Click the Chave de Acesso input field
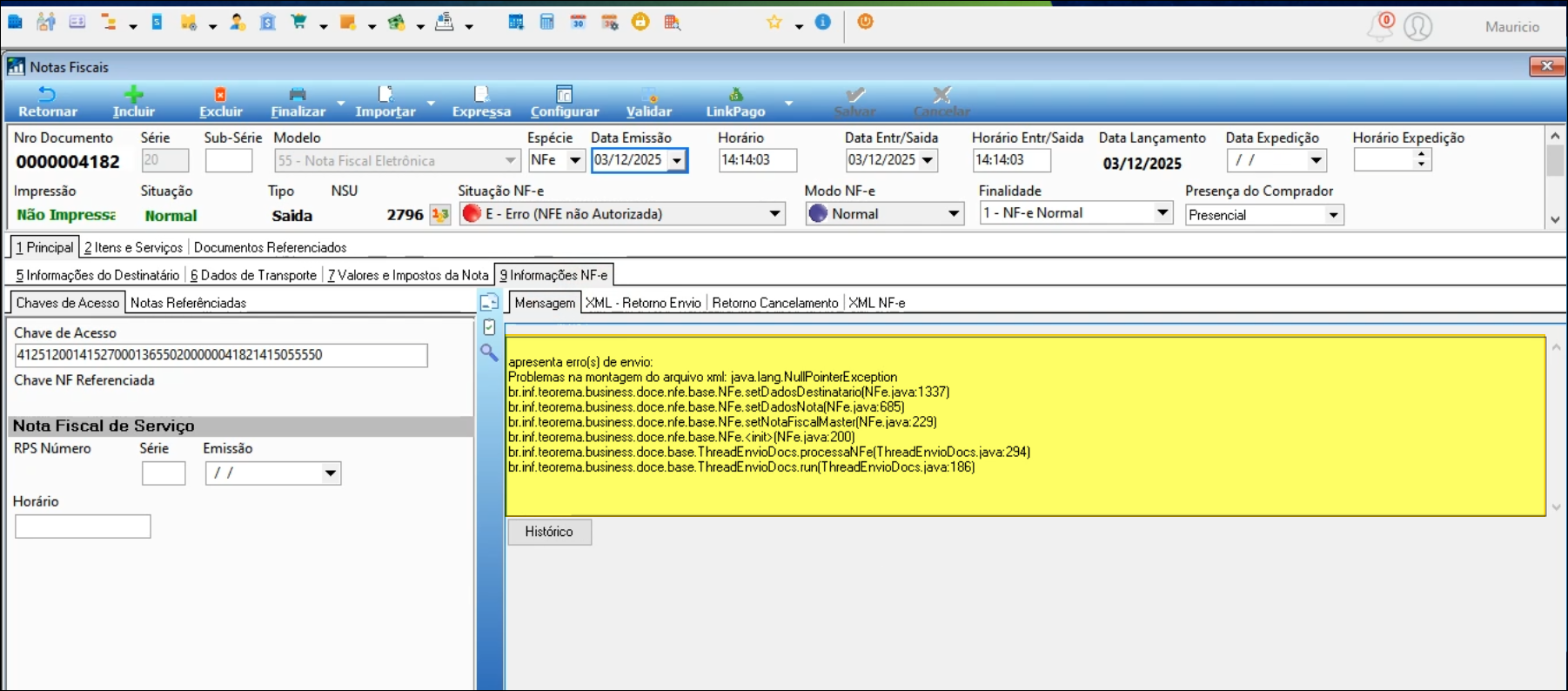Viewport: 1568px width, 691px height. click(220, 355)
